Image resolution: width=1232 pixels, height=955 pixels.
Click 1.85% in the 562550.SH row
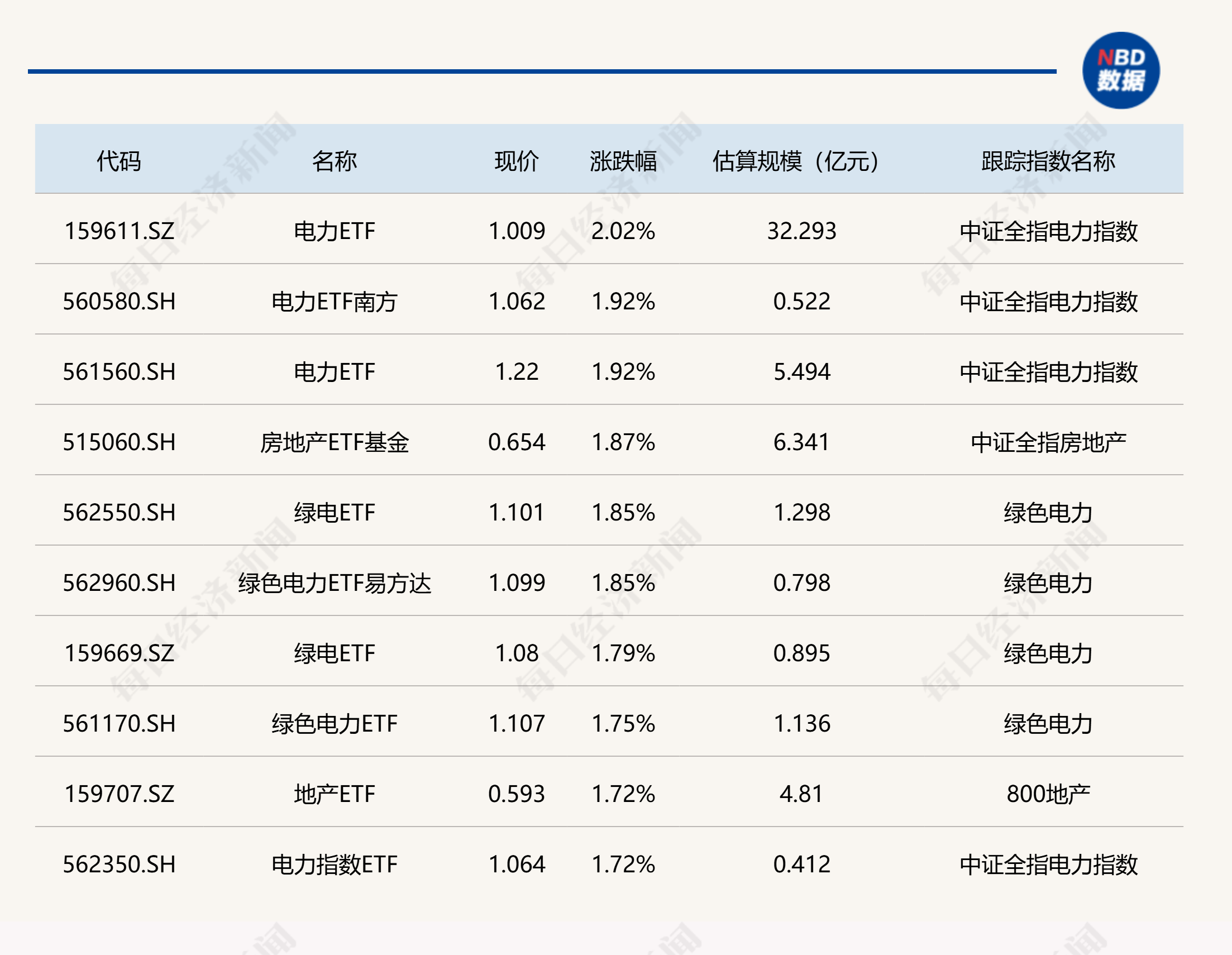click(623, 512)
